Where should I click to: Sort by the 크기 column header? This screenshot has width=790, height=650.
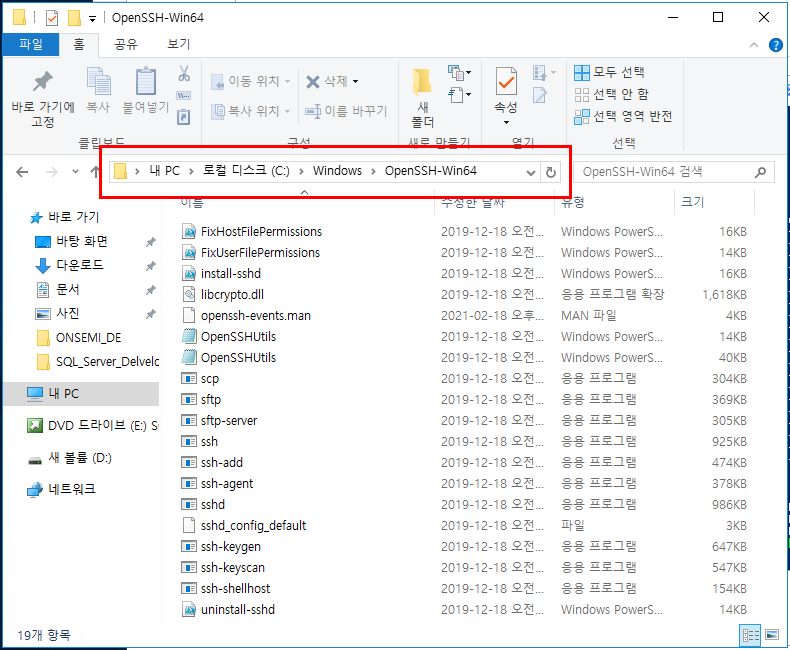point(692,203)
